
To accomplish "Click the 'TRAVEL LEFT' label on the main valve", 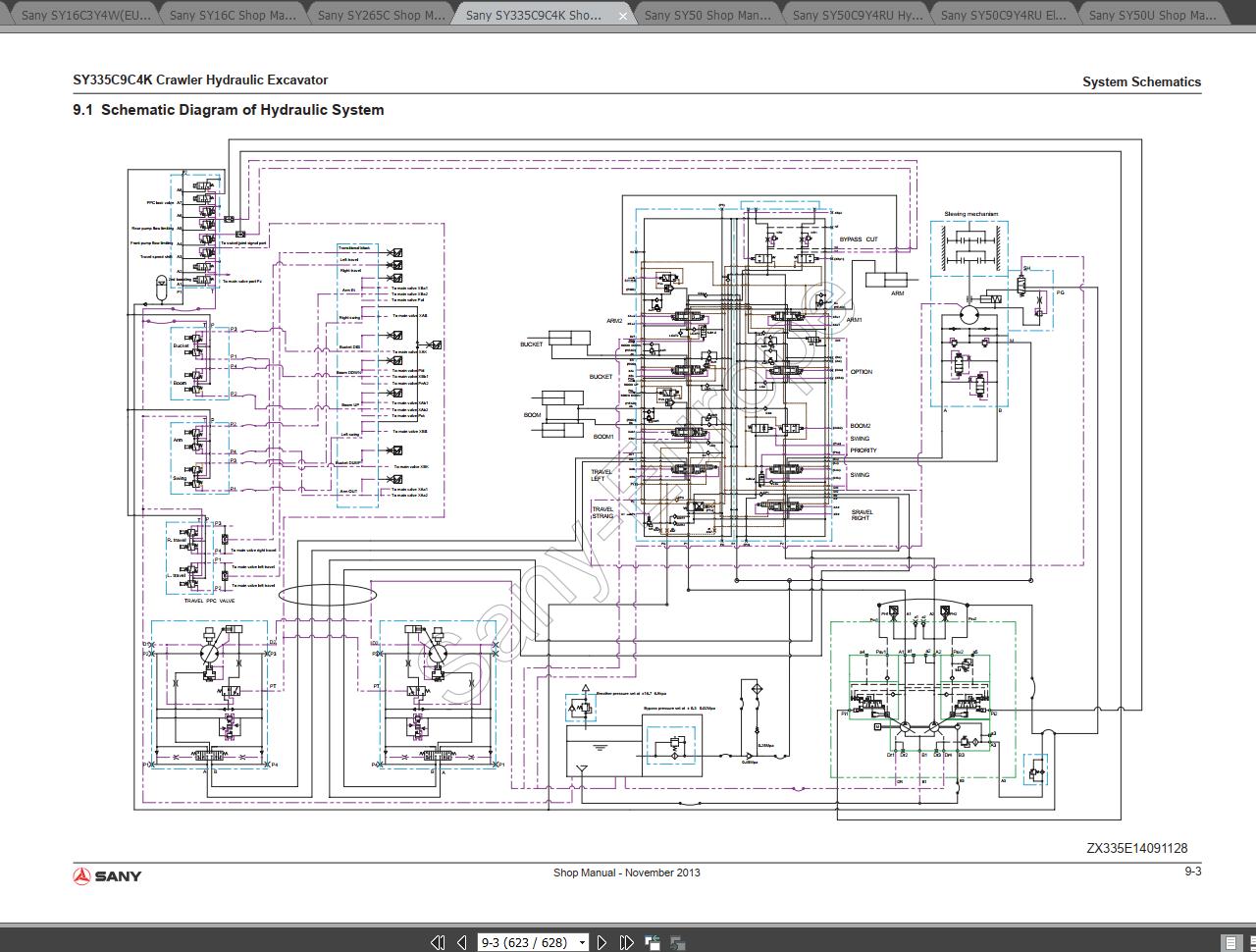I will tap(602, 475).
